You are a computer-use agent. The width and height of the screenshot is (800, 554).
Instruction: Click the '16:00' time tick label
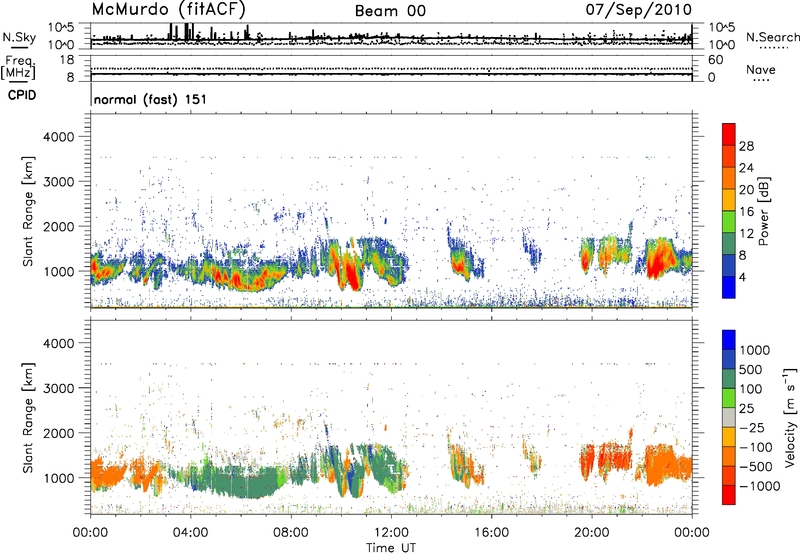(x=491, y=533)
